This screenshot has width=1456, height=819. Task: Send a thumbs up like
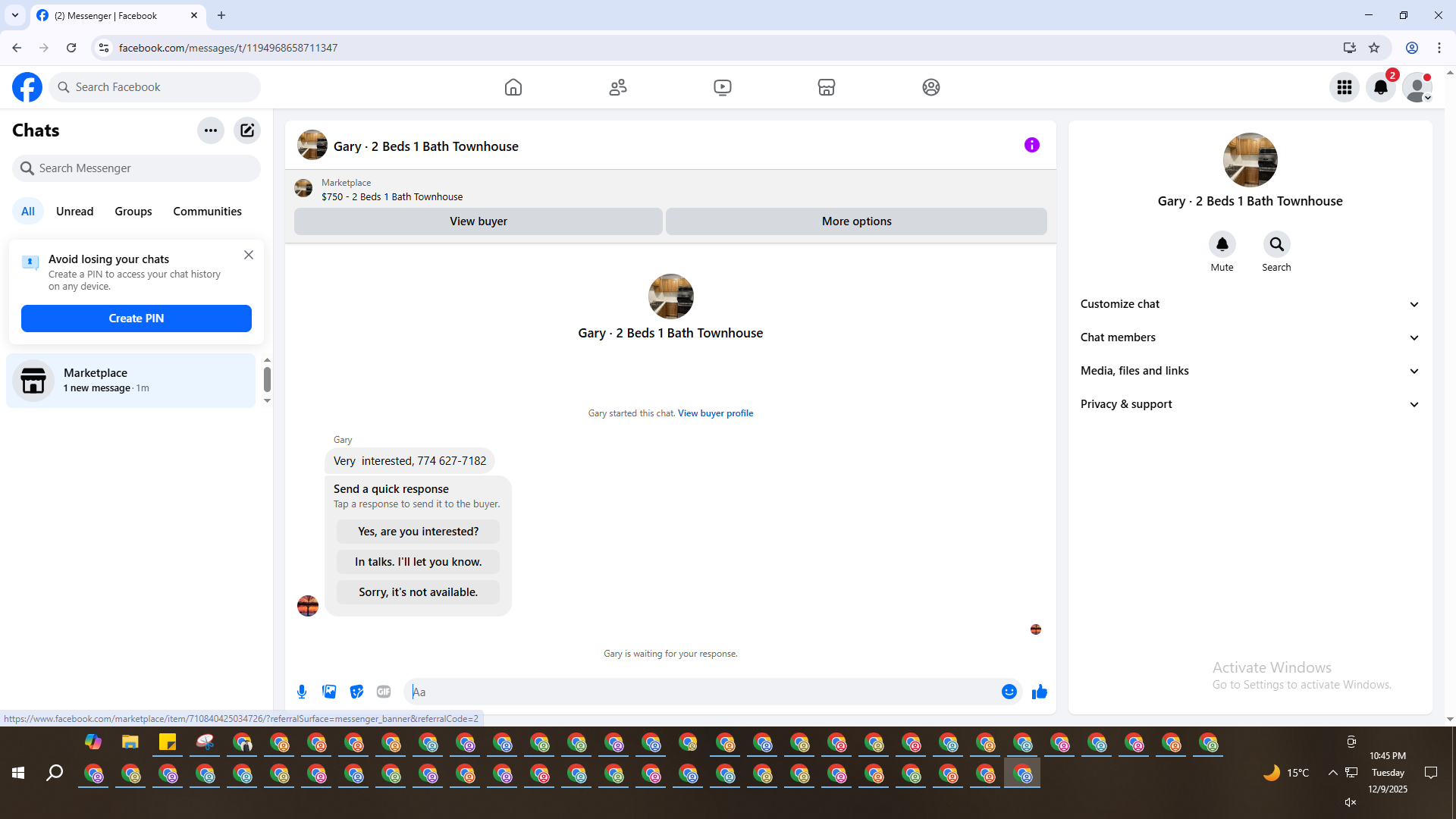pos(1039,692)
